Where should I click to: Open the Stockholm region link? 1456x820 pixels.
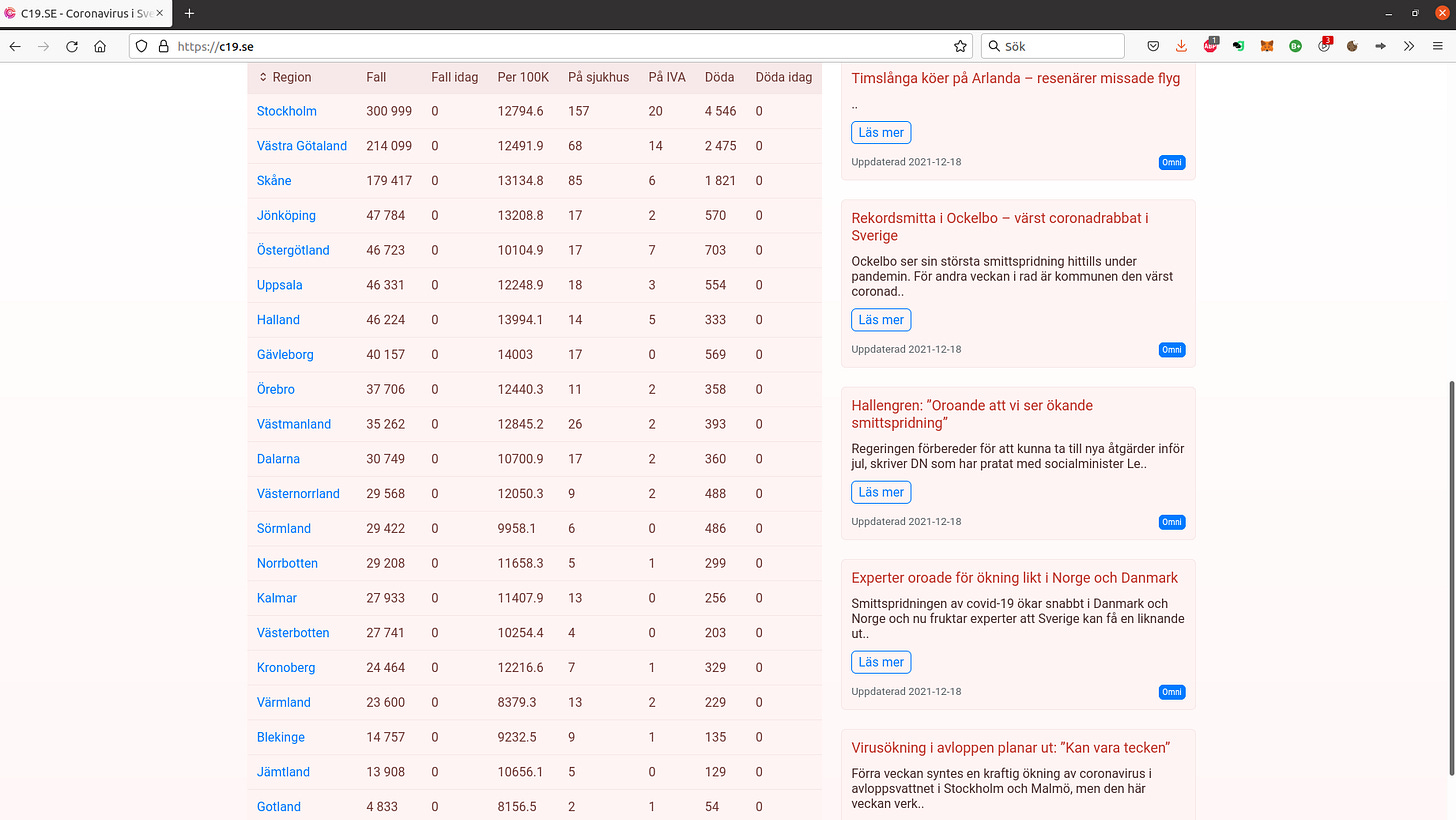(287, 111)
